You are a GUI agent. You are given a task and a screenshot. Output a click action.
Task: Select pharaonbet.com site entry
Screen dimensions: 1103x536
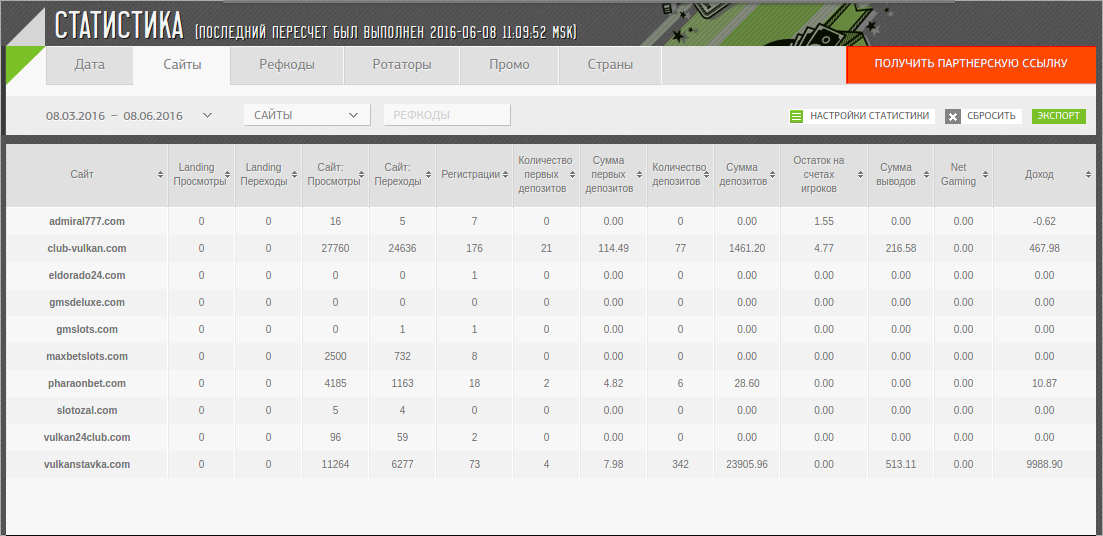coord(87,383)
